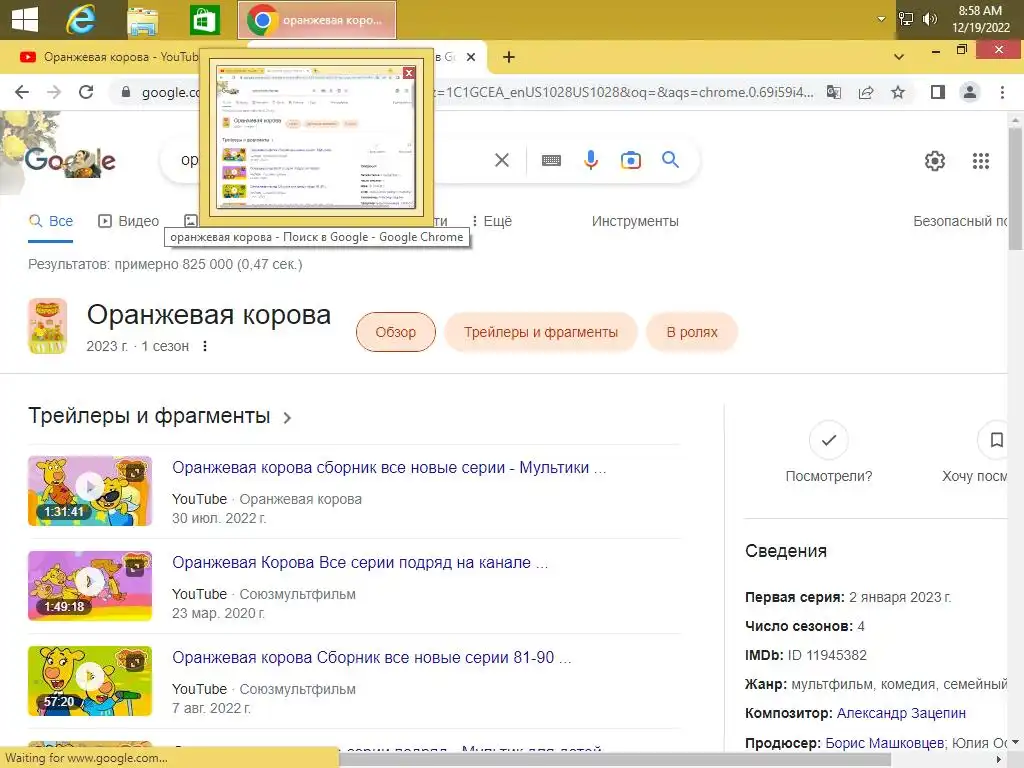Mark the show as Посмотрели
Viewport: 1024px width, 768px height.
829,452
